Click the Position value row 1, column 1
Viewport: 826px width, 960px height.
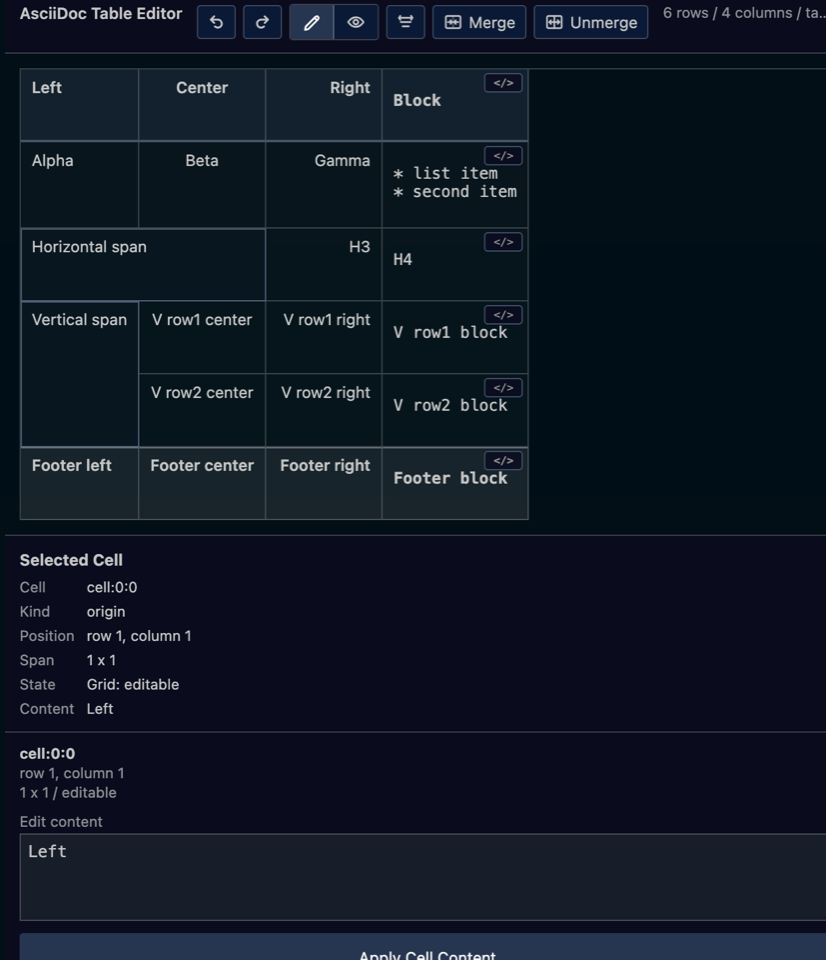[x=139, y=636]
